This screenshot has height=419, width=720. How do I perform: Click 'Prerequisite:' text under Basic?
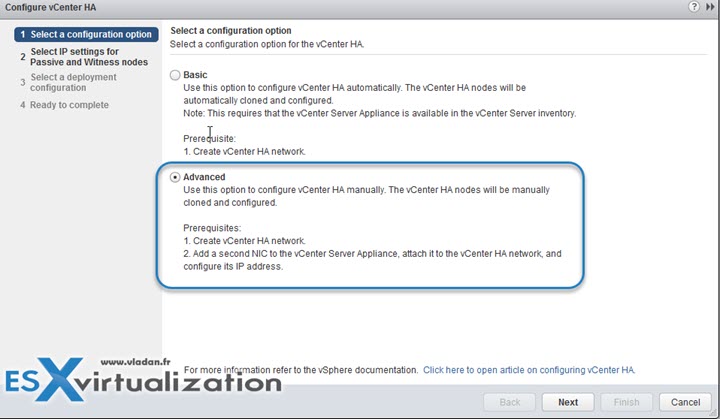click(209, 138)
